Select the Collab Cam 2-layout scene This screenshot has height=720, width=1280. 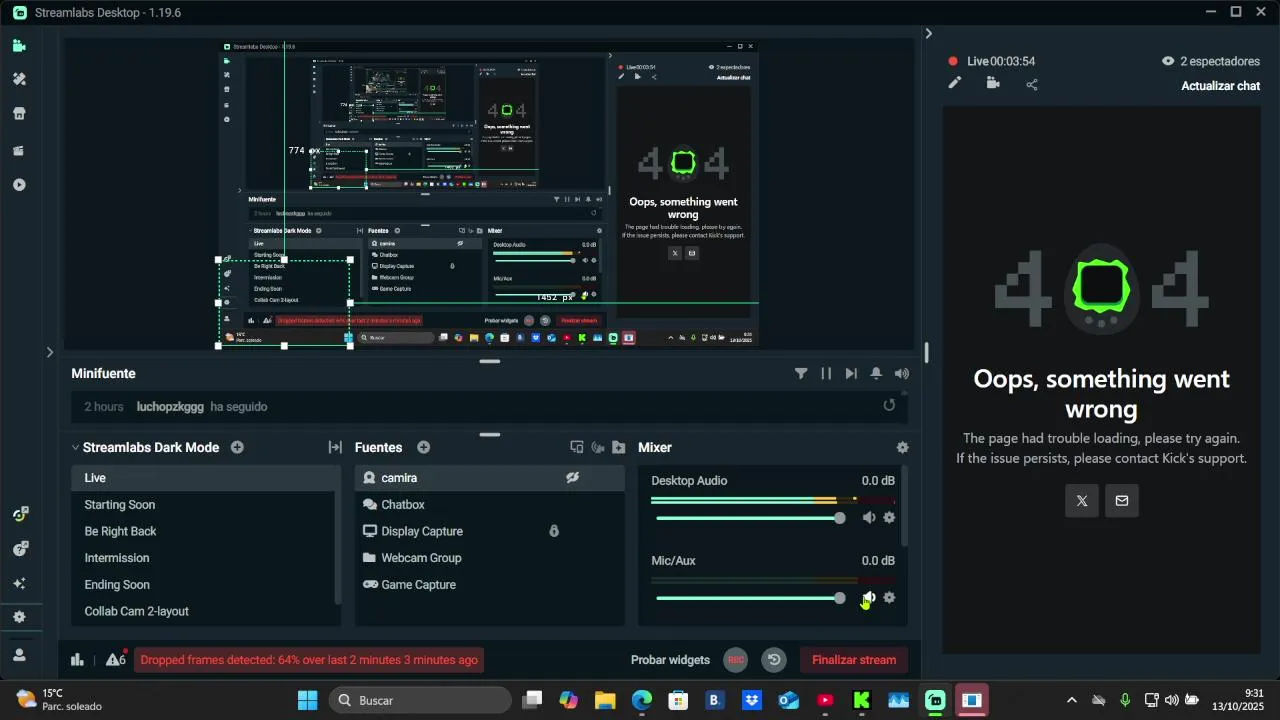click(205, 611)
